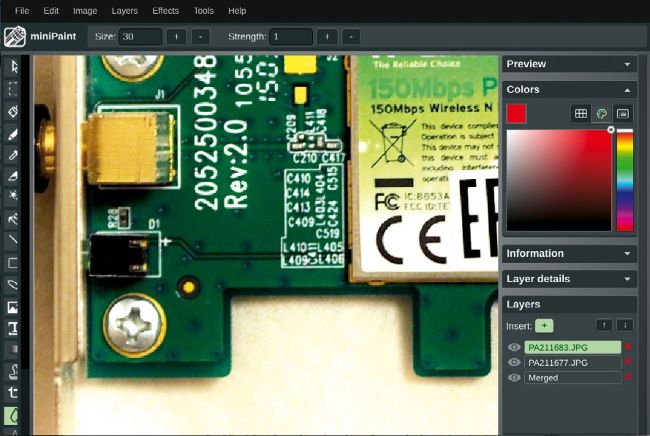Image resolution: width=650 pixels, height=436 pixels.
Task: Select the Crop tool
Action: click(x=14, y=393)
